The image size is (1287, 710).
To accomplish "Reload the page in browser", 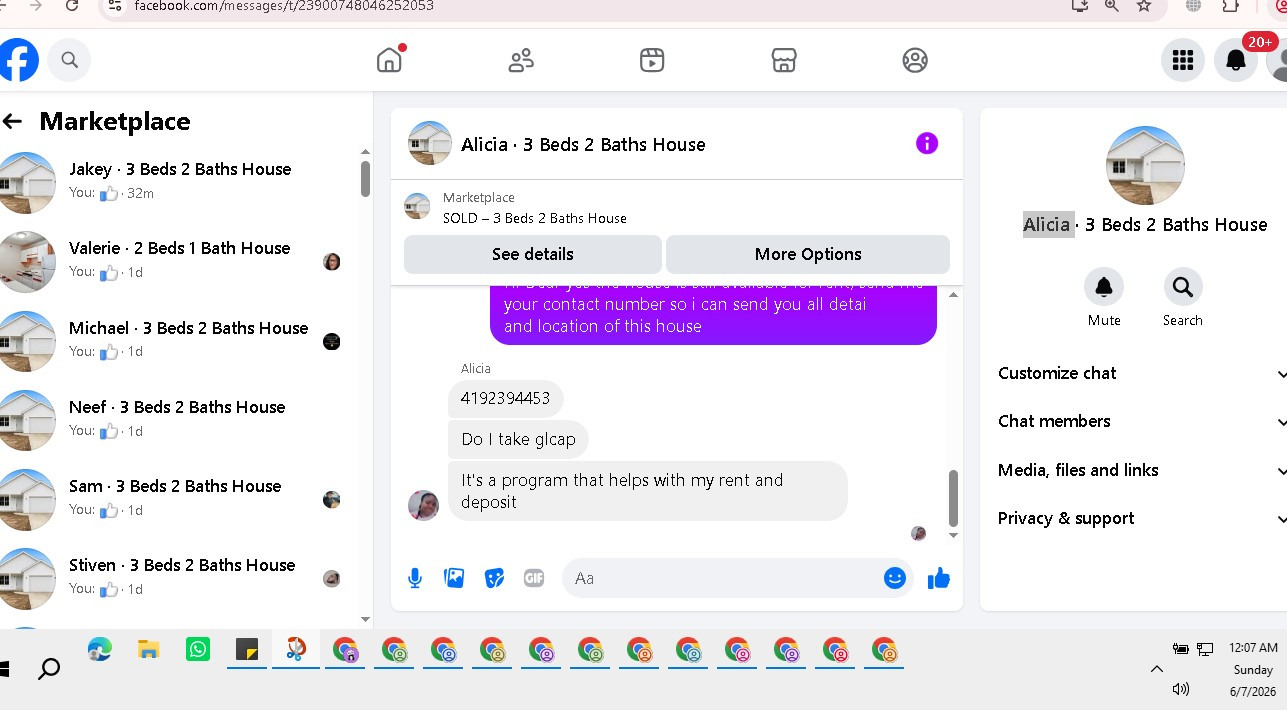I will click(72, 6).
